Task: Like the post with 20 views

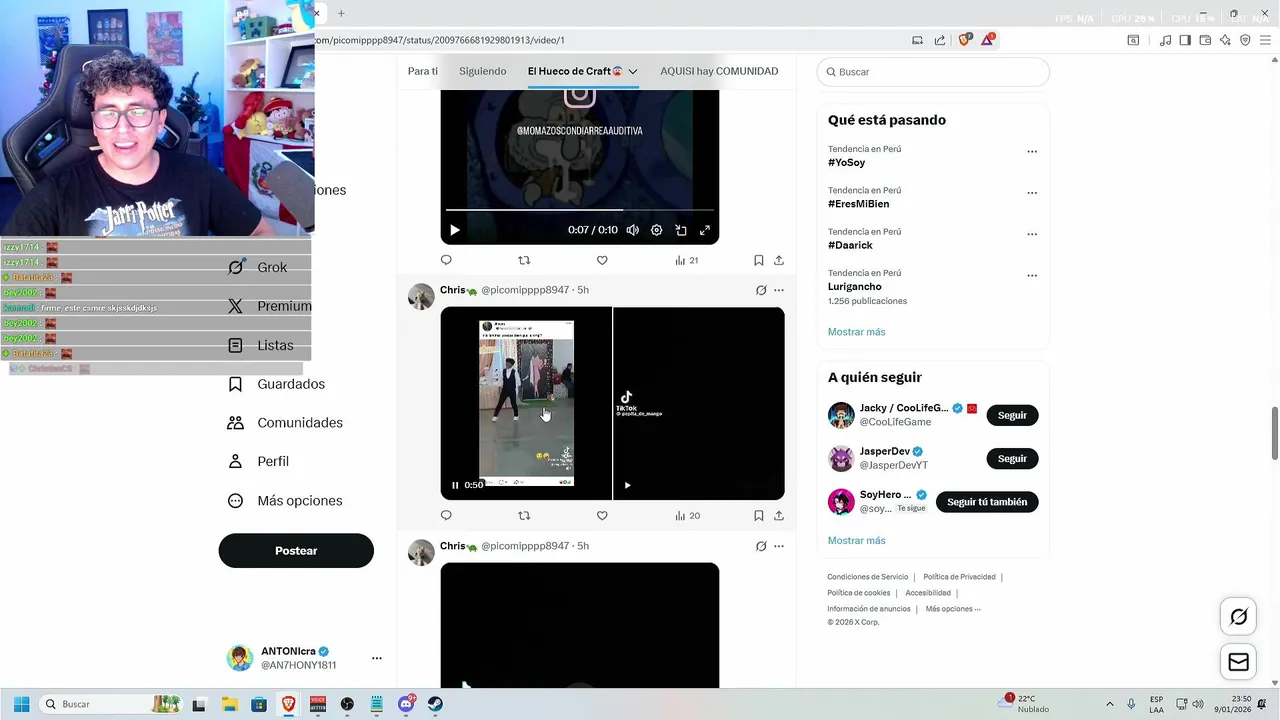Action: click(602, 516)
